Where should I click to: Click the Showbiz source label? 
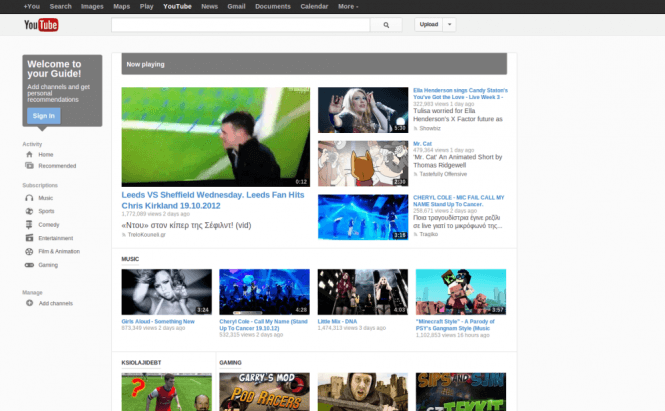(x=430, y=128)
